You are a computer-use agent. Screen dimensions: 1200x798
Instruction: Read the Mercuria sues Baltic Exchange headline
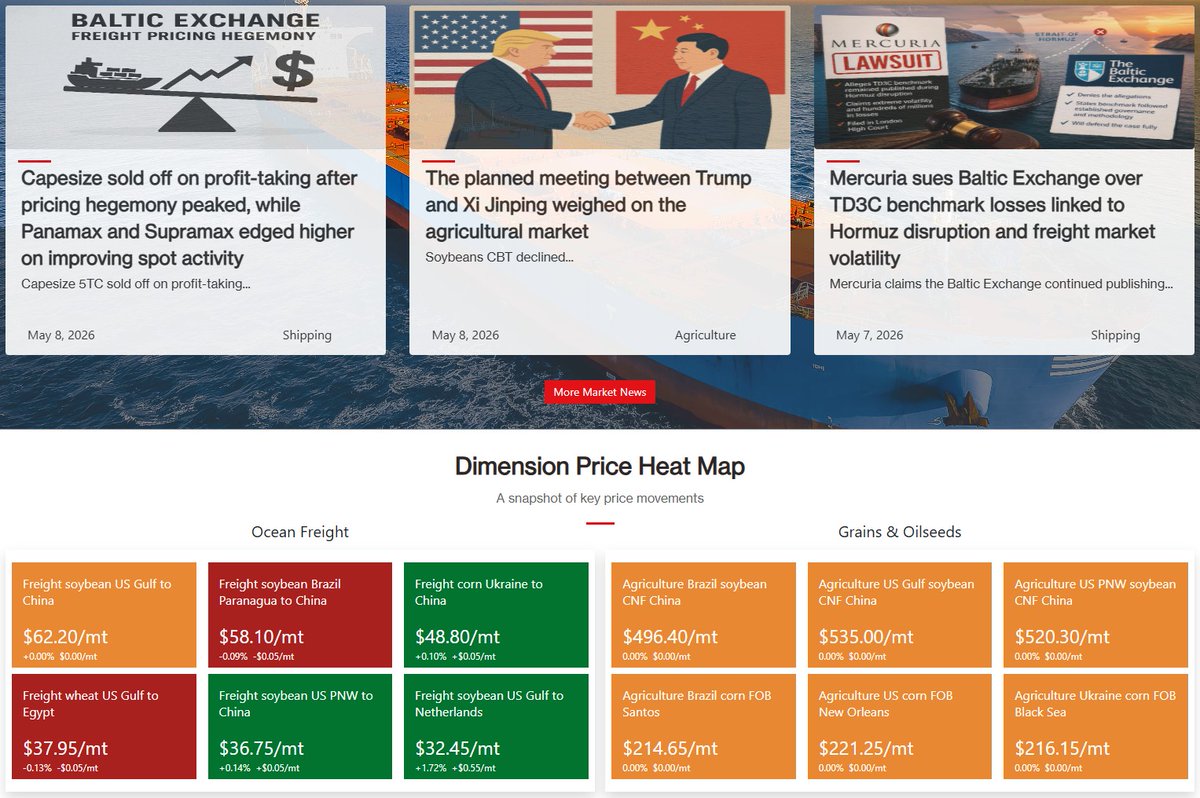992,218
